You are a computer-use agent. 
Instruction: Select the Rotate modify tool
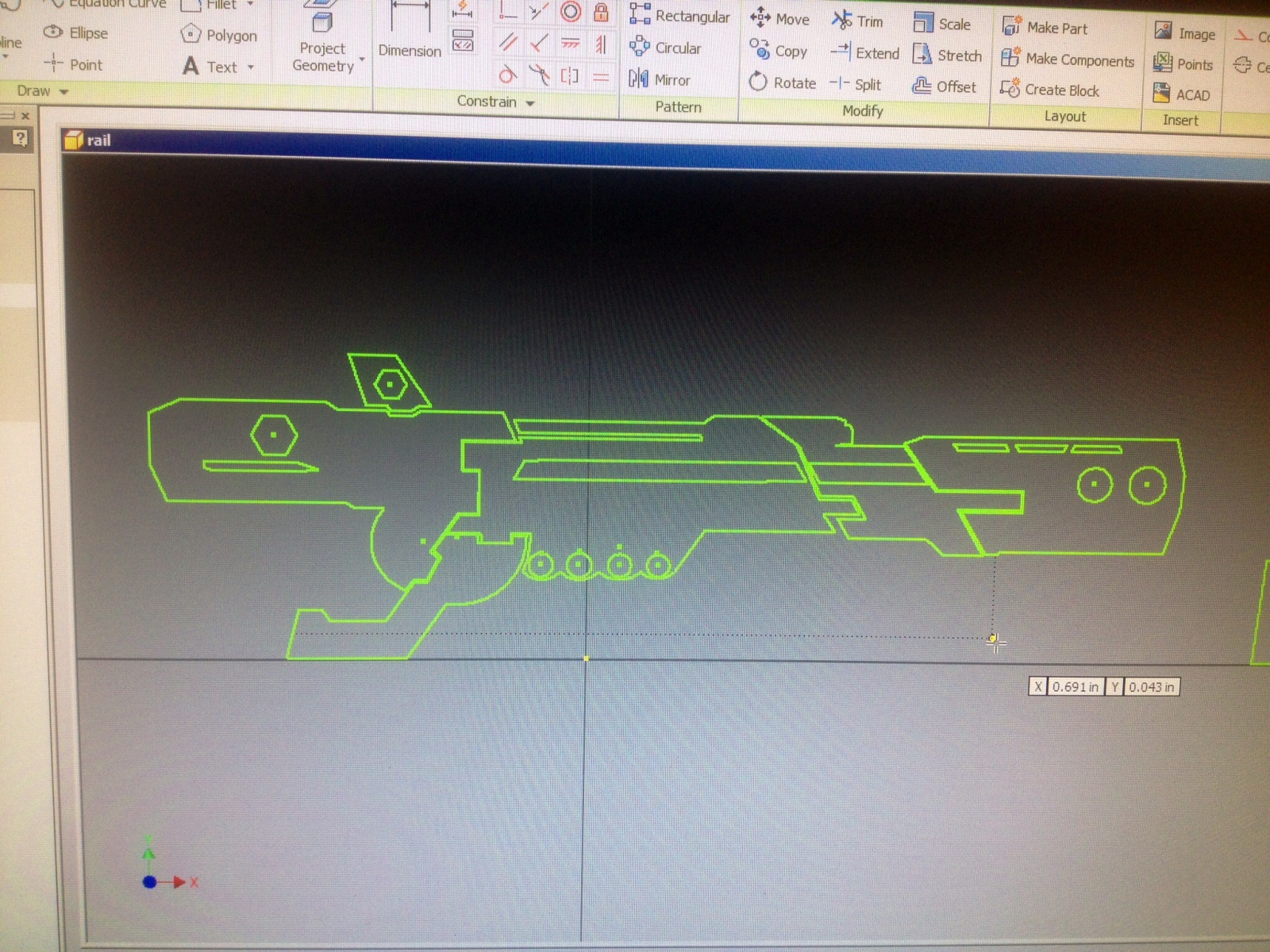[x=782, y=83]
